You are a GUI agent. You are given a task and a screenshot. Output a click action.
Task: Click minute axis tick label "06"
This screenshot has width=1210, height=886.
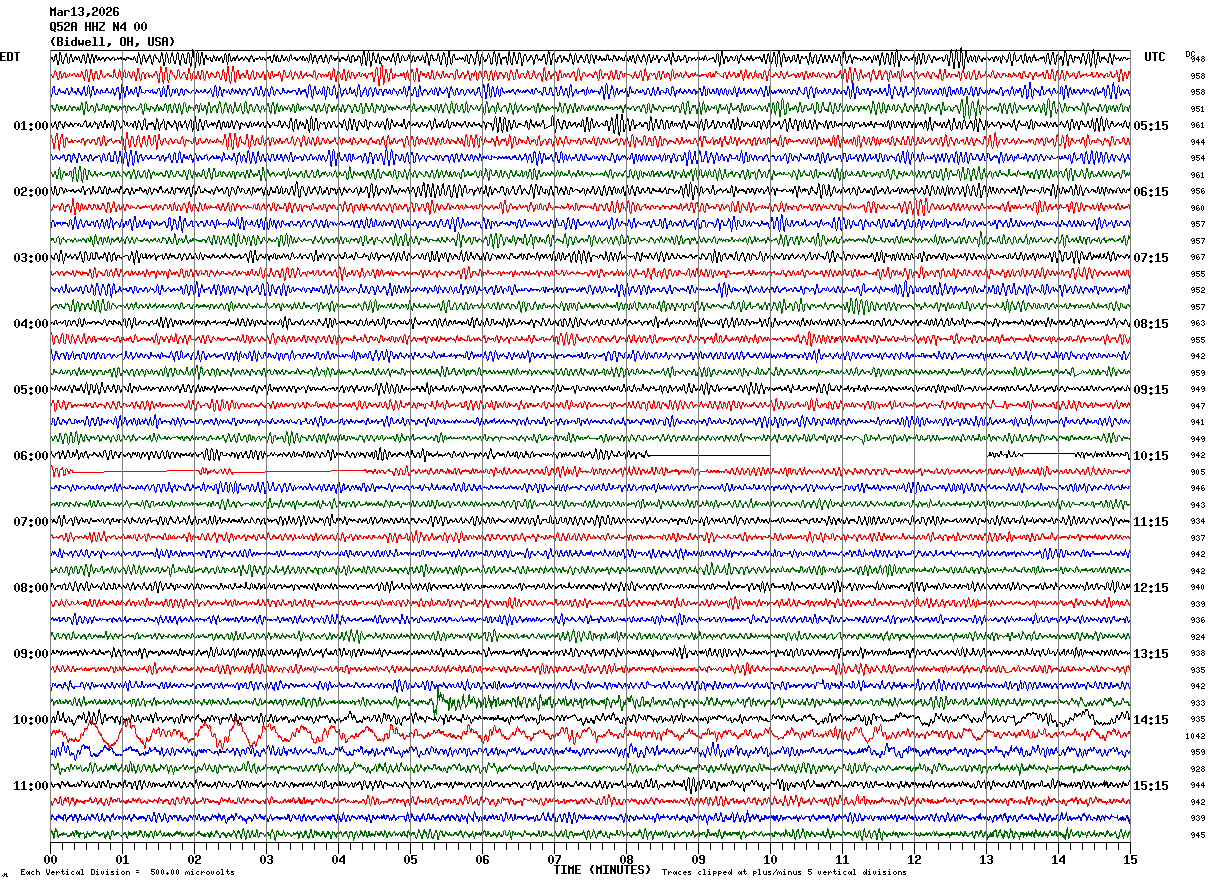pyautogui.click(x=482, y=859)
